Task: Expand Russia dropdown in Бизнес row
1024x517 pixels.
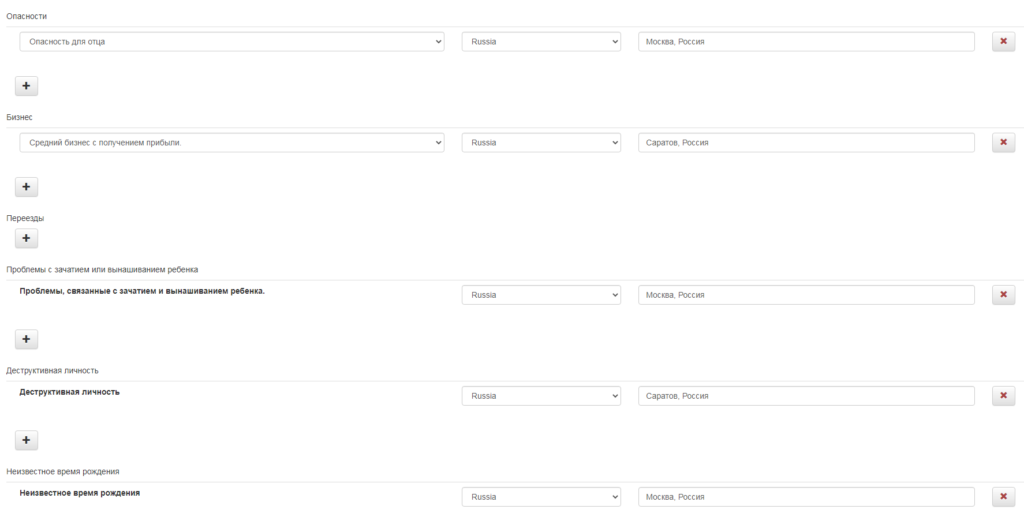Action: pyautogui.click(x=541, y=143)
